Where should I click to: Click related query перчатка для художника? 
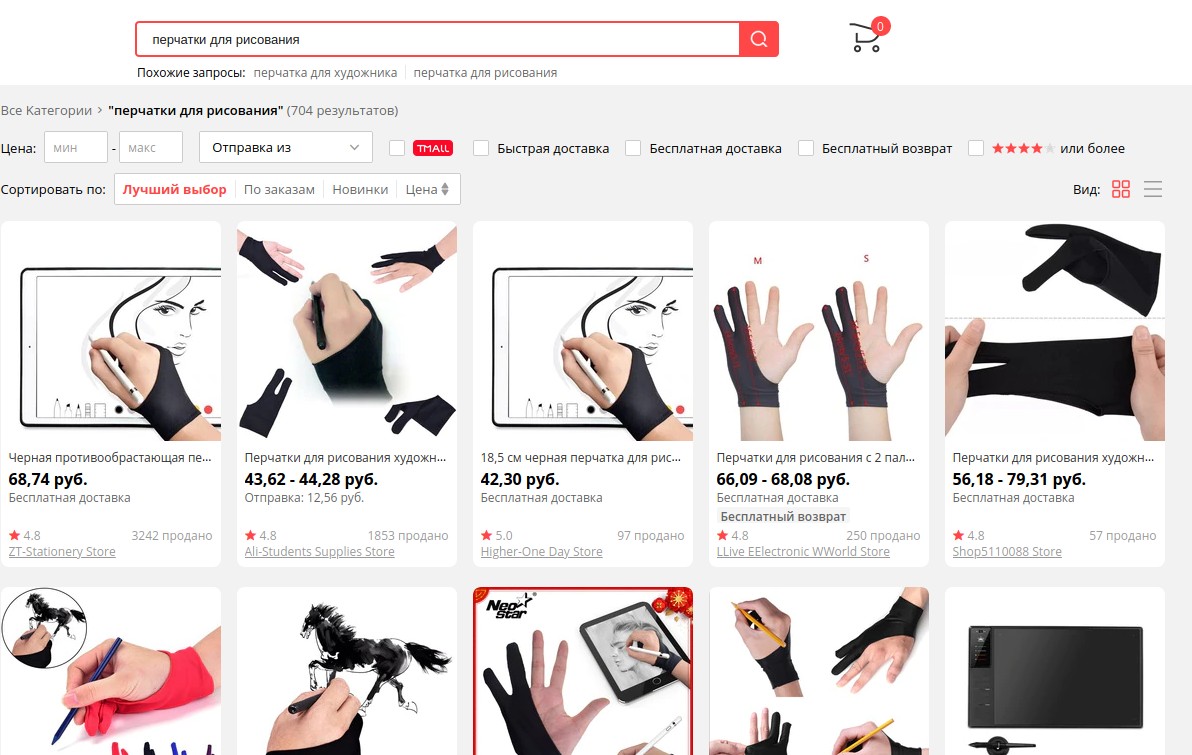[325, 73]
